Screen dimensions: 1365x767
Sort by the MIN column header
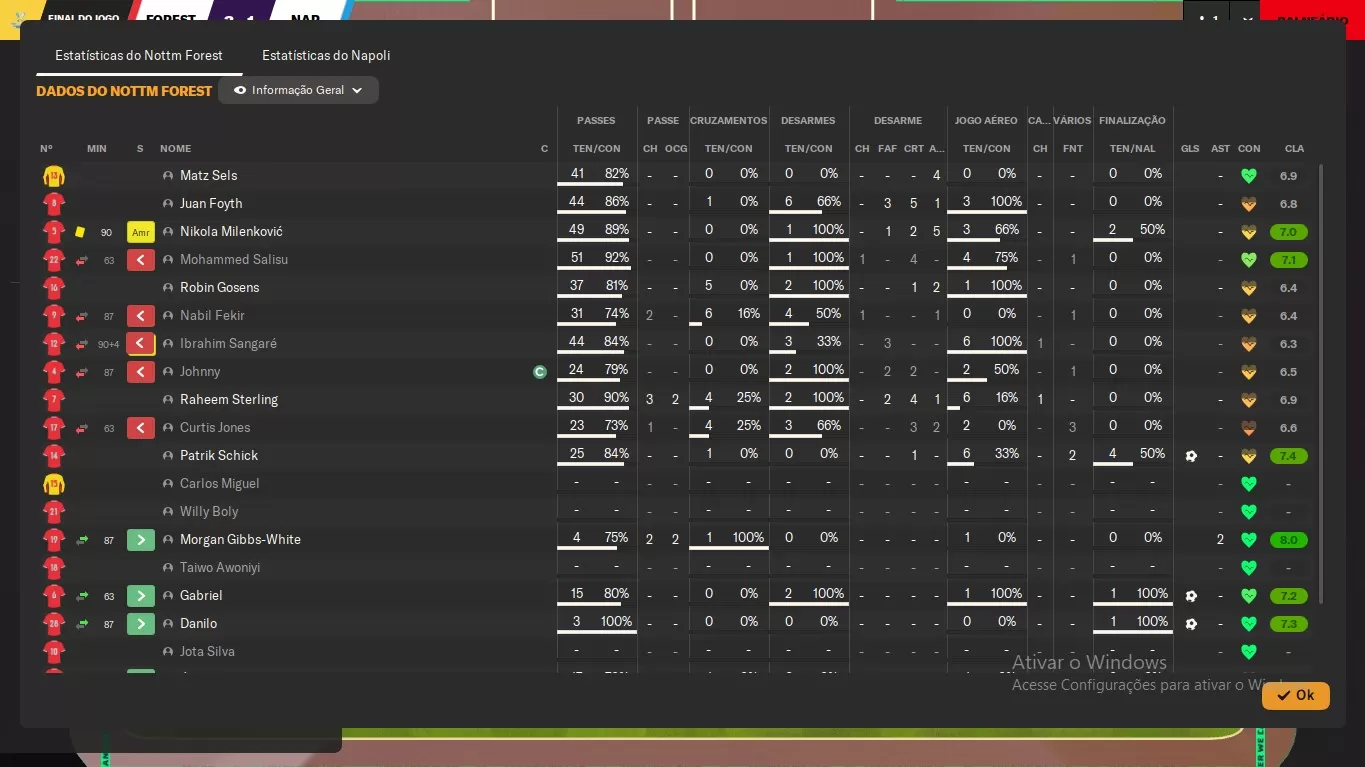click(96, 149)
